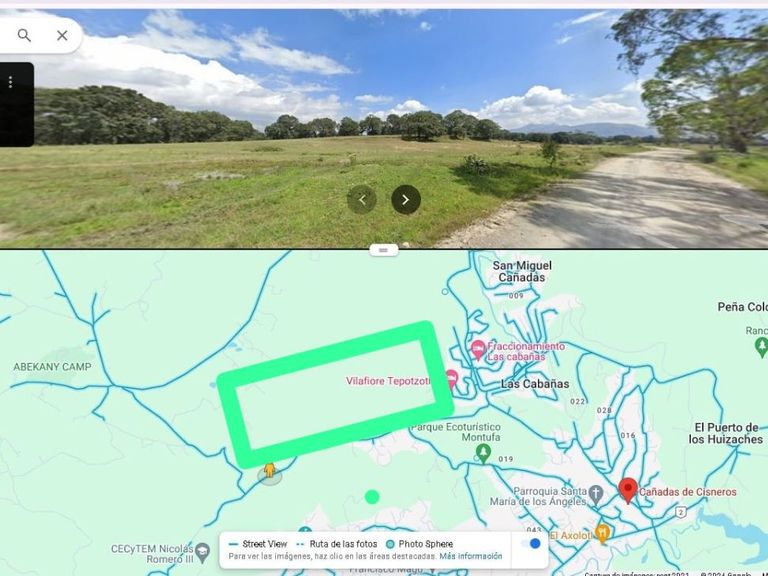Open the Fraccionamiento Las cabañas lodging marker
Screen dimensions: 768x576
[478, 350]
